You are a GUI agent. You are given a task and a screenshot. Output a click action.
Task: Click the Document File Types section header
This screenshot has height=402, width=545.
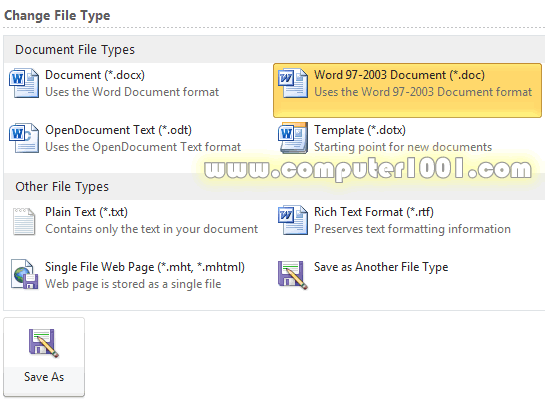(75, 50)
